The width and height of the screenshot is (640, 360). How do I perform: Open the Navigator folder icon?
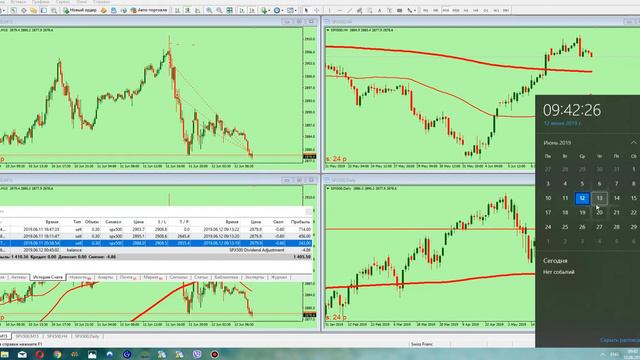pyautogui.click(x=33, y=10)
